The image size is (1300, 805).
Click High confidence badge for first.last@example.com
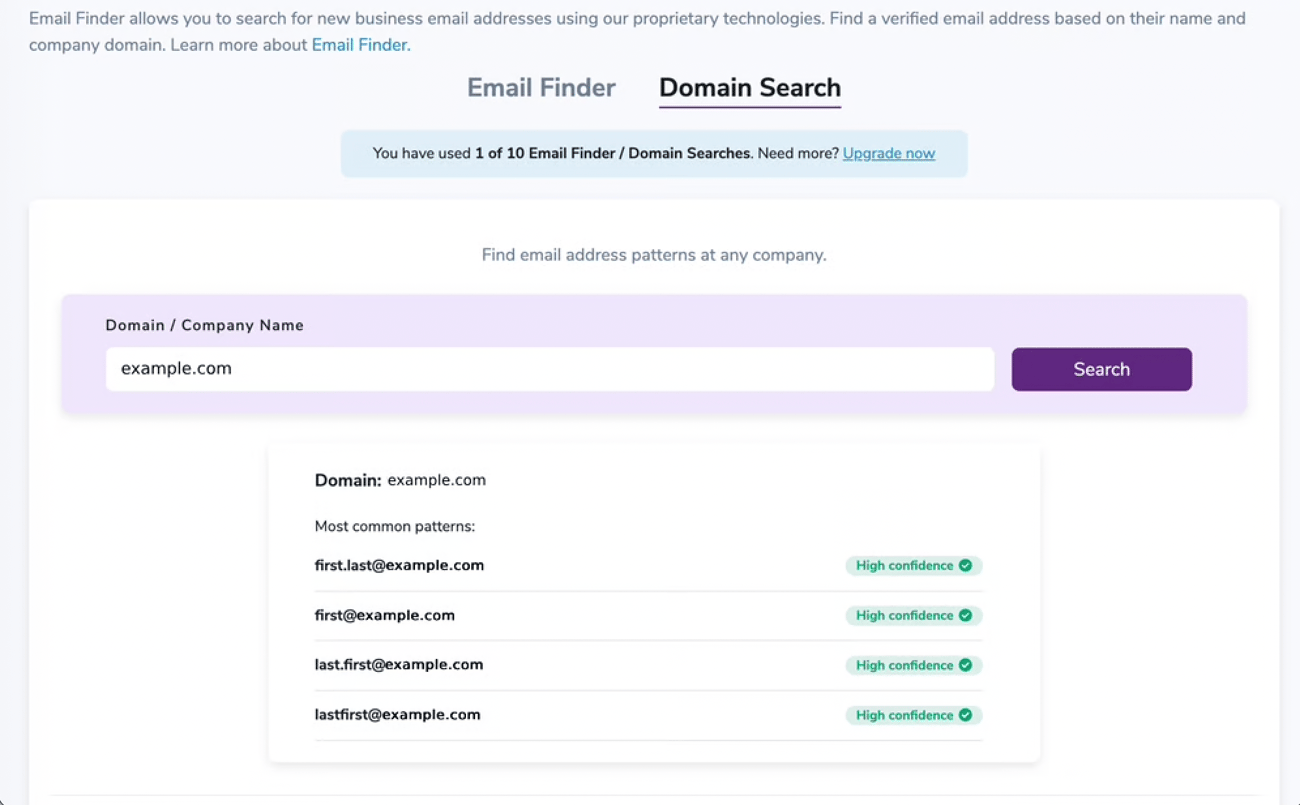[914, 566]
